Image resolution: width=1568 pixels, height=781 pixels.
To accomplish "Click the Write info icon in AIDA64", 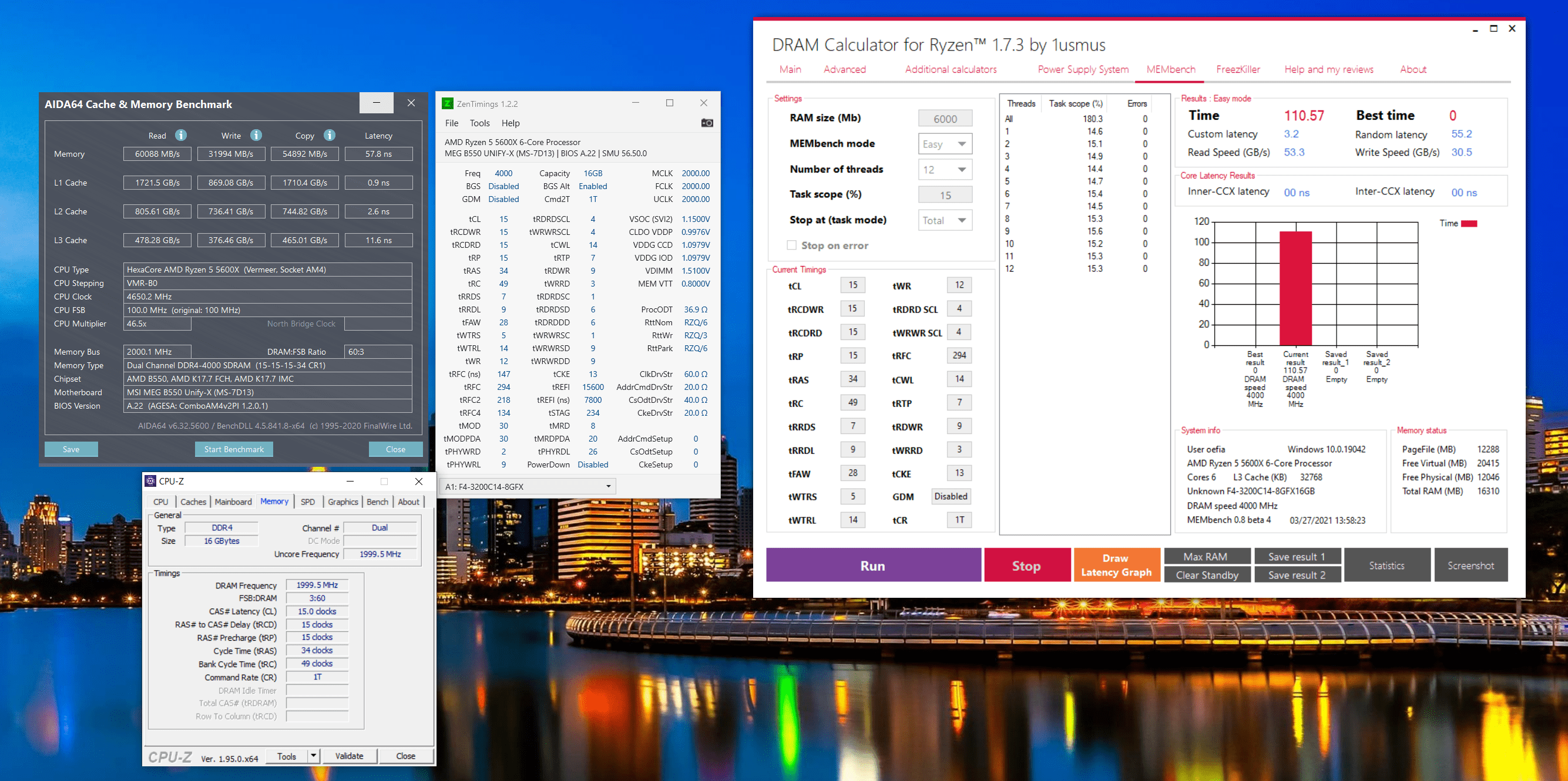I will point(256,135).
